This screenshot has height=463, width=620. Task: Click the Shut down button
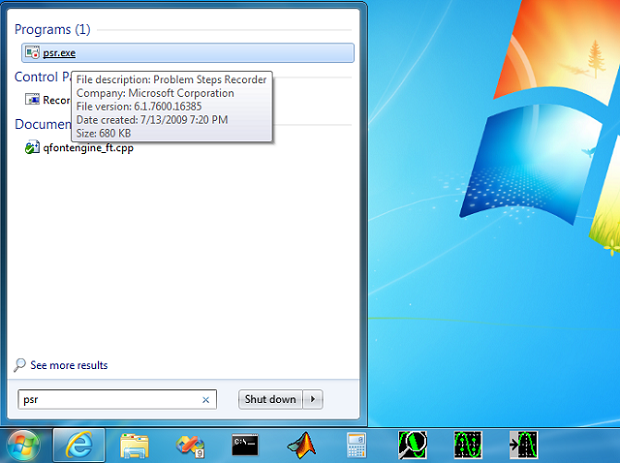[x=270, y=399]
